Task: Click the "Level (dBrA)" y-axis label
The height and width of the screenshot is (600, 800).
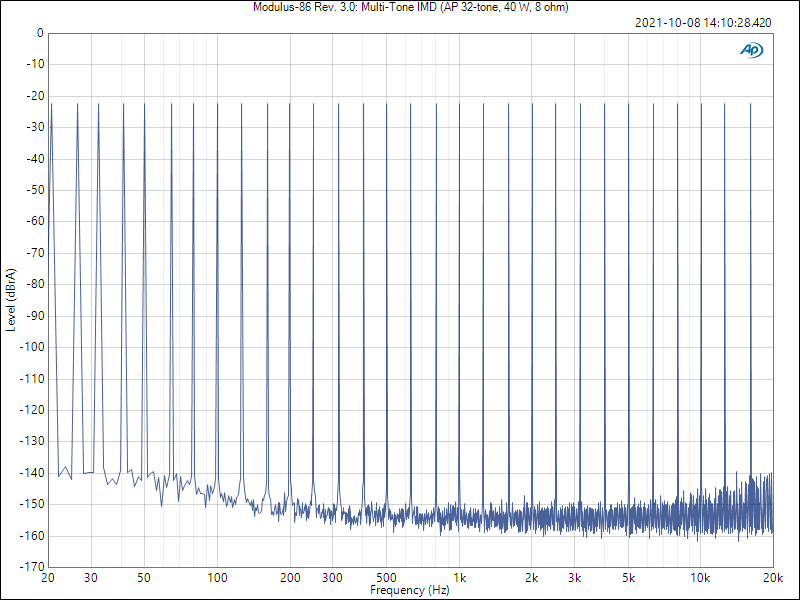Action: click(x=11, y=300)
